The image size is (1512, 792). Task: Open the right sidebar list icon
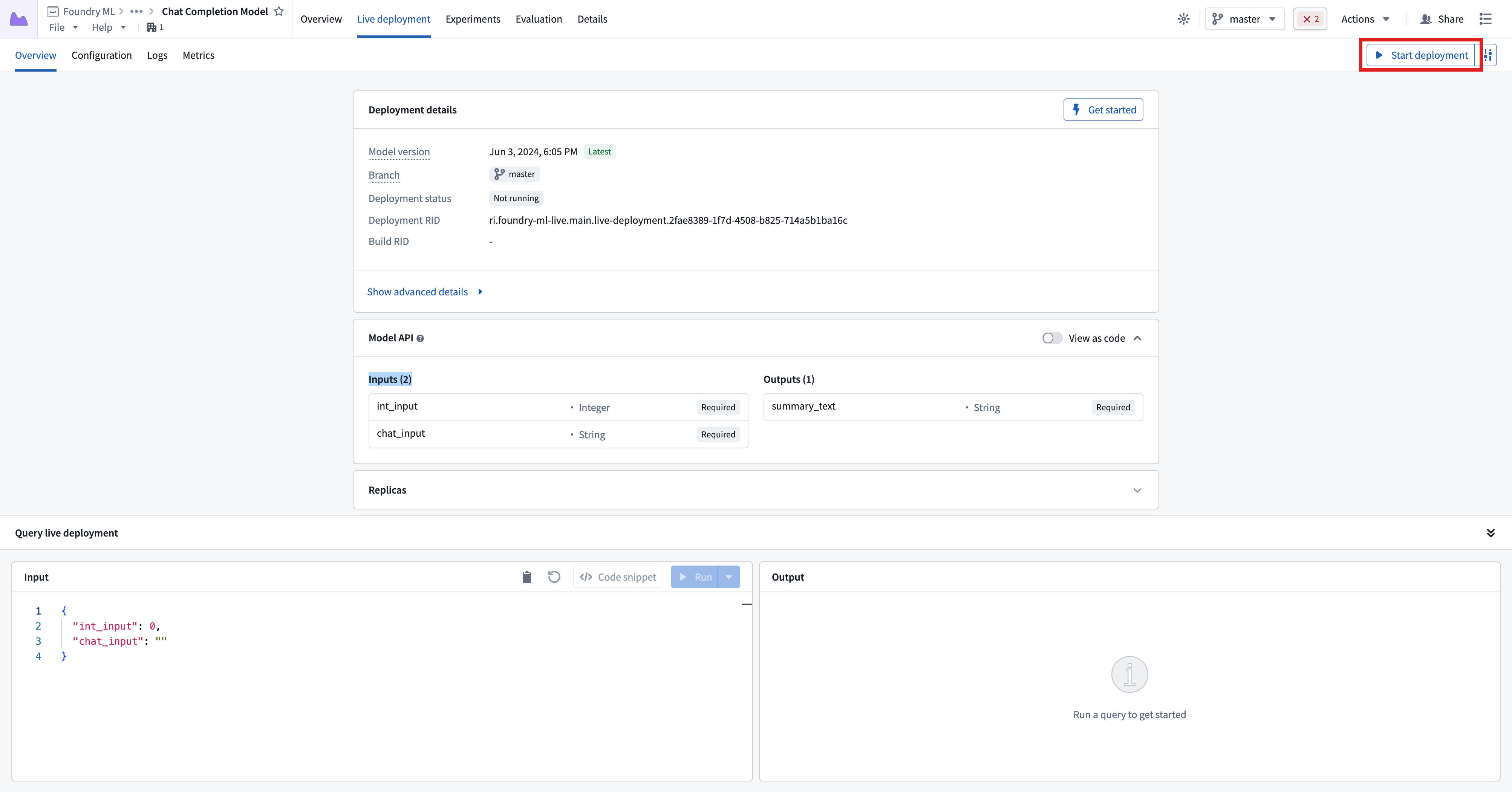click(x=1485, y=19)
